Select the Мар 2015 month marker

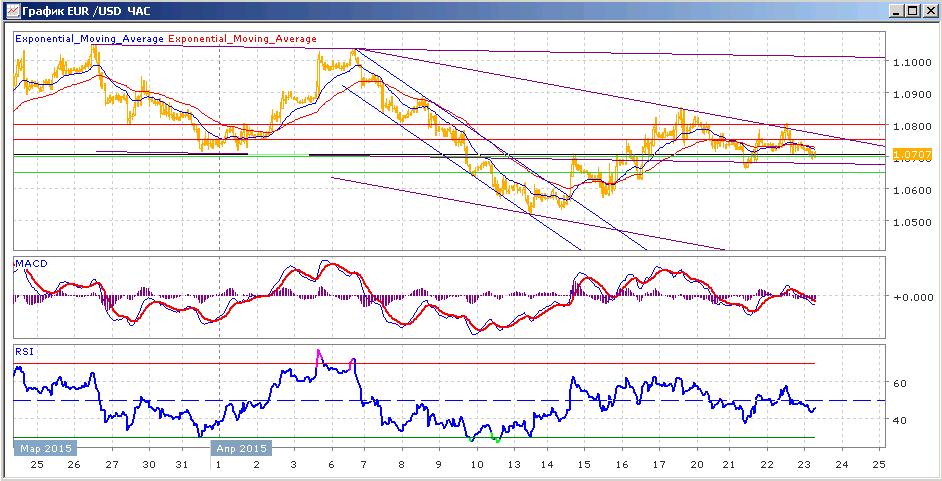pyautogui.click(x=45, y=449)
